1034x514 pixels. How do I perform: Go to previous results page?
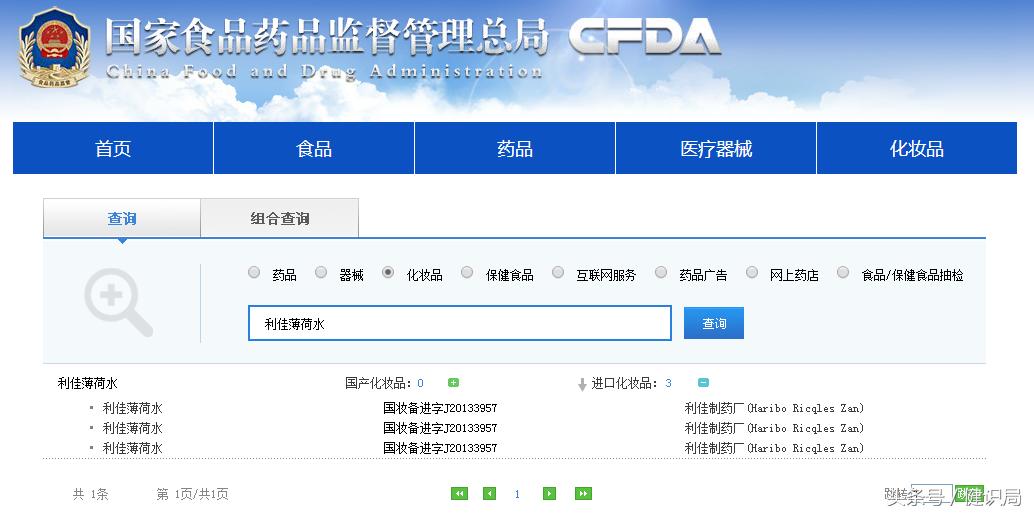click(489, 494)
